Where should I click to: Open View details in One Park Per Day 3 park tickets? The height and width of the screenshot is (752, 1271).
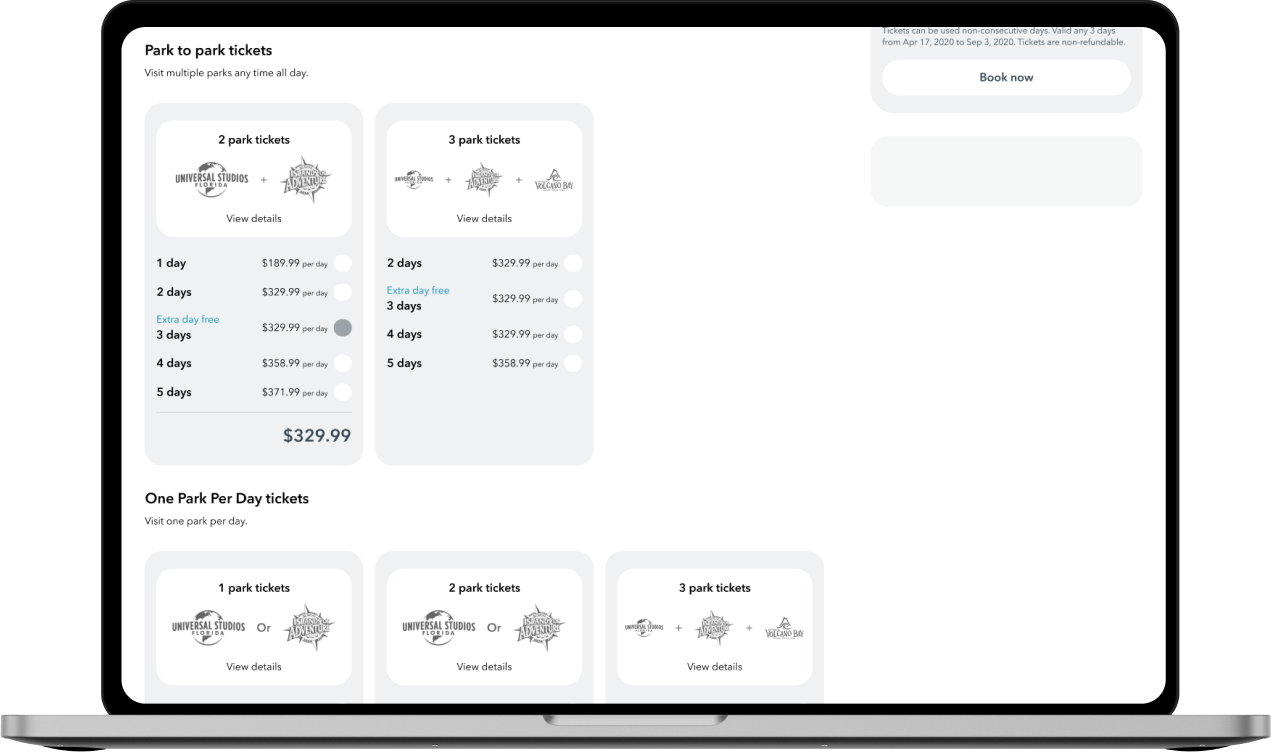[x=715, y=666]
